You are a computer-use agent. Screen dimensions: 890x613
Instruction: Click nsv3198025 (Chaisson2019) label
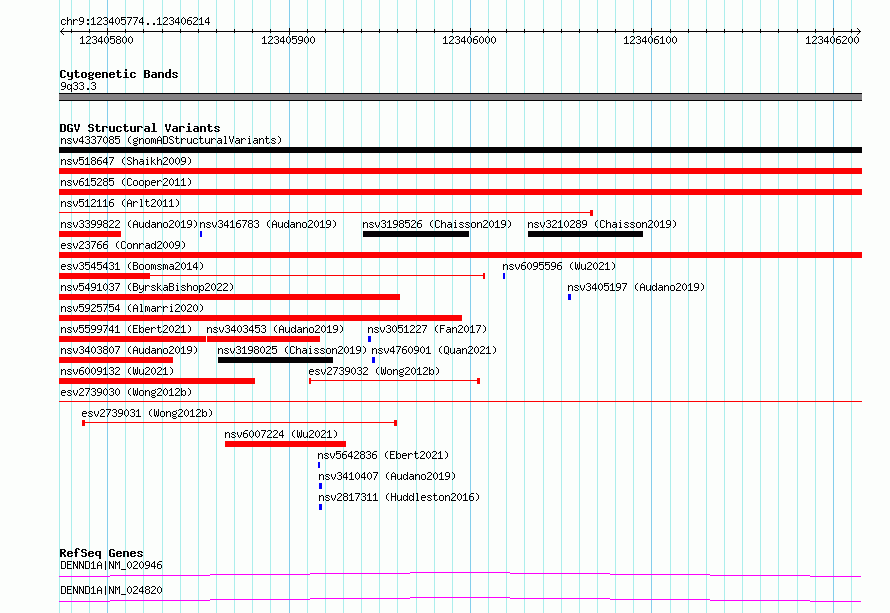pyautogui.click(x=292, y=350)
